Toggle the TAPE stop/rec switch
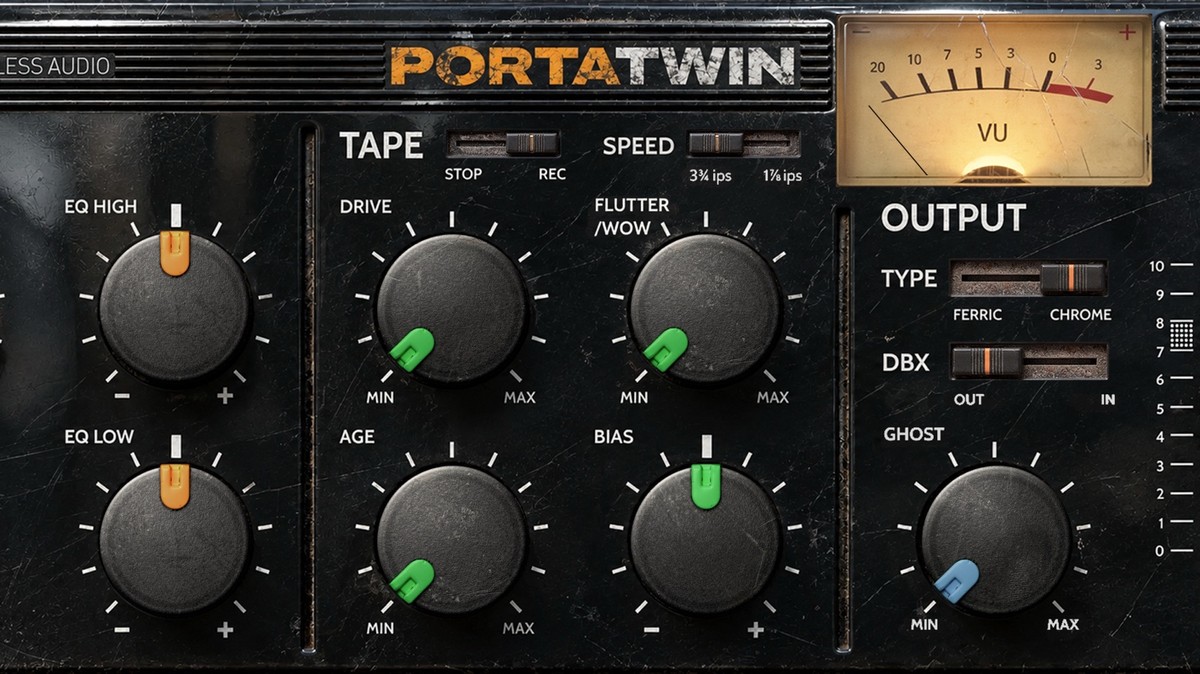This screenshot has height=674, width=1200. click(x=503, y=144)
